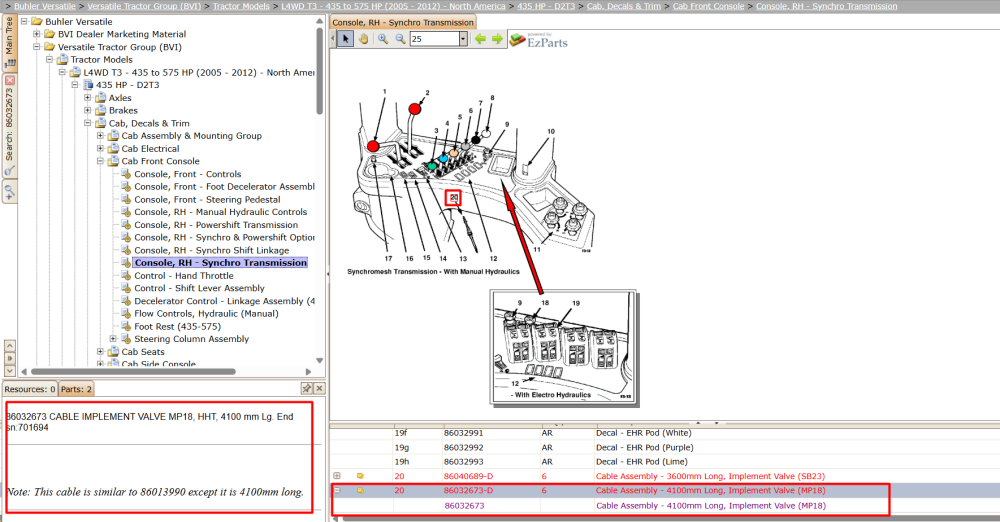The height and width of the screenshot is (522, 1000).
Task: Select Control - Shift Lever Assembly item
Action: point(199,288)
